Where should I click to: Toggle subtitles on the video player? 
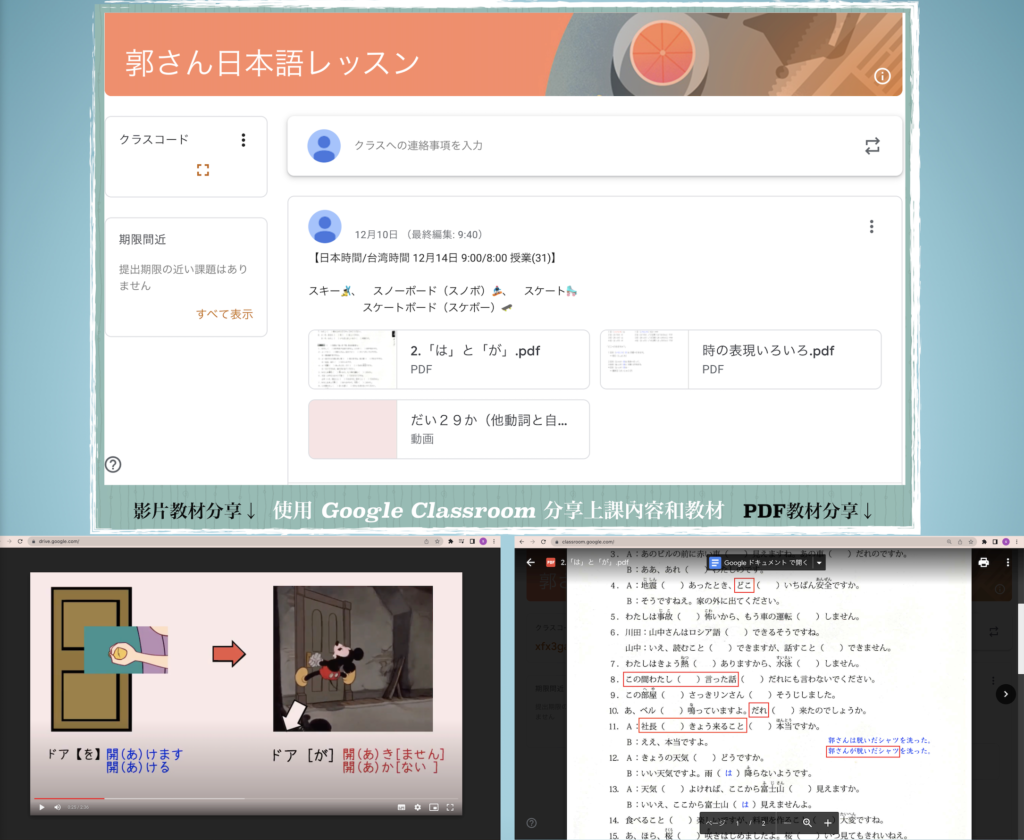pos(401,807)
